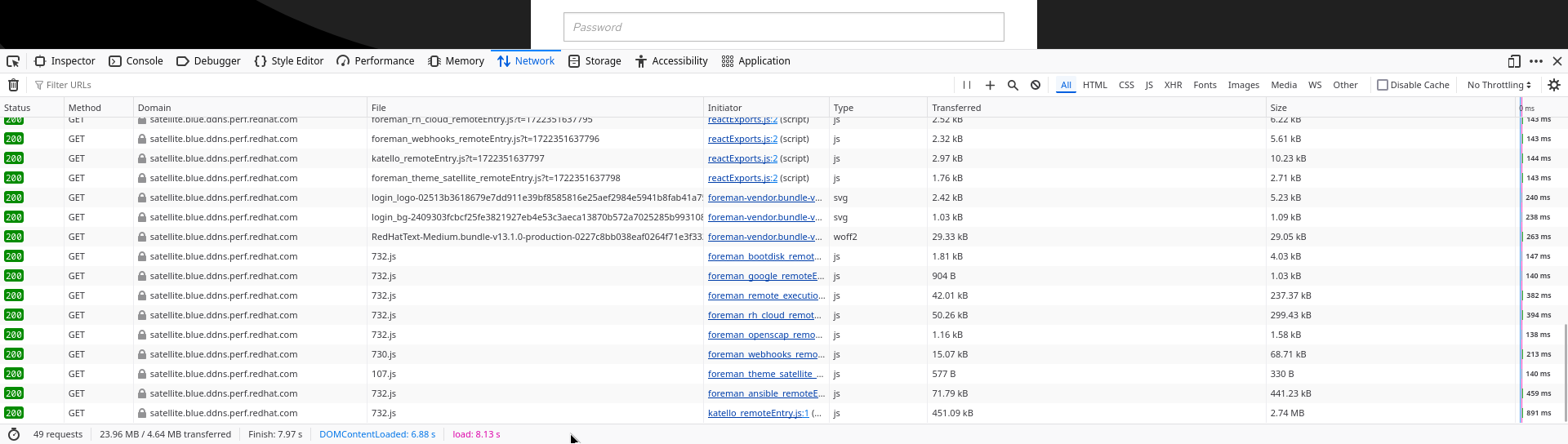1568x444 pixels.
Task: Pause network log recording
Action: point(967,85)
